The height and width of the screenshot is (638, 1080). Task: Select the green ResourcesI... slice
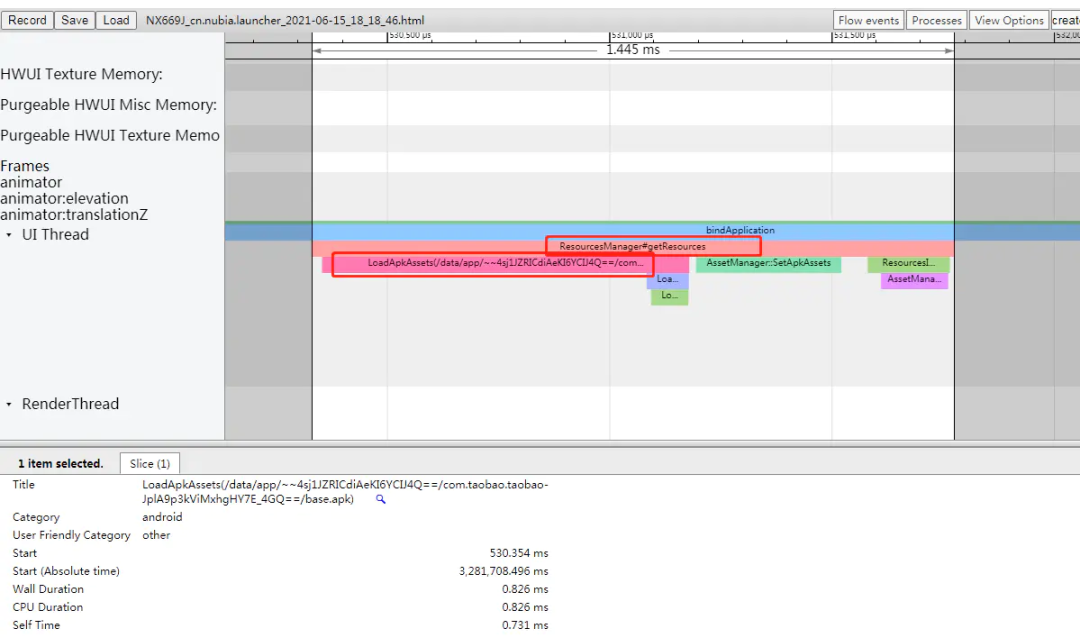point(908,263)
